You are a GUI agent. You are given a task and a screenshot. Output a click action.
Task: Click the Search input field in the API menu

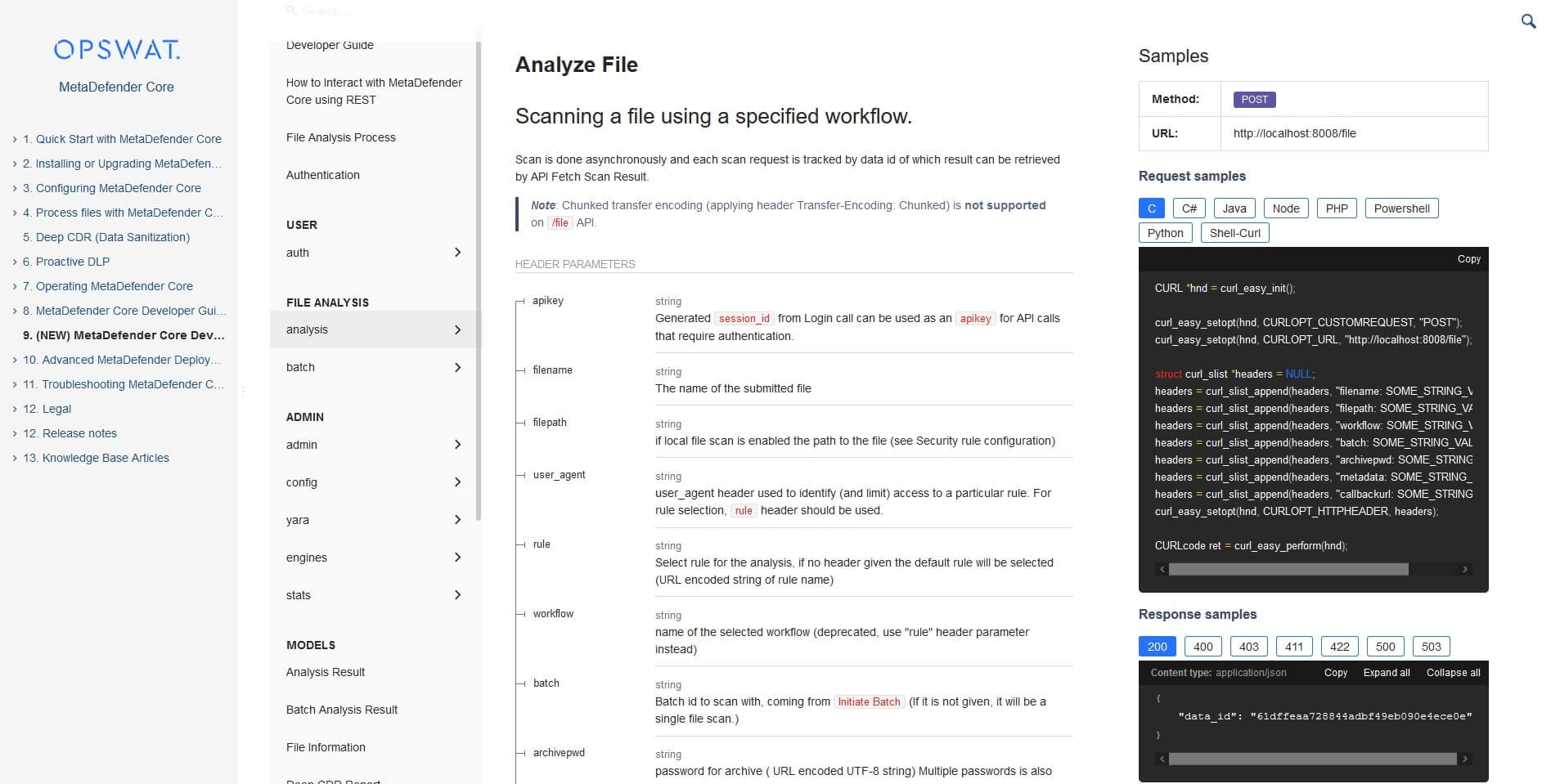pos(376,11)
